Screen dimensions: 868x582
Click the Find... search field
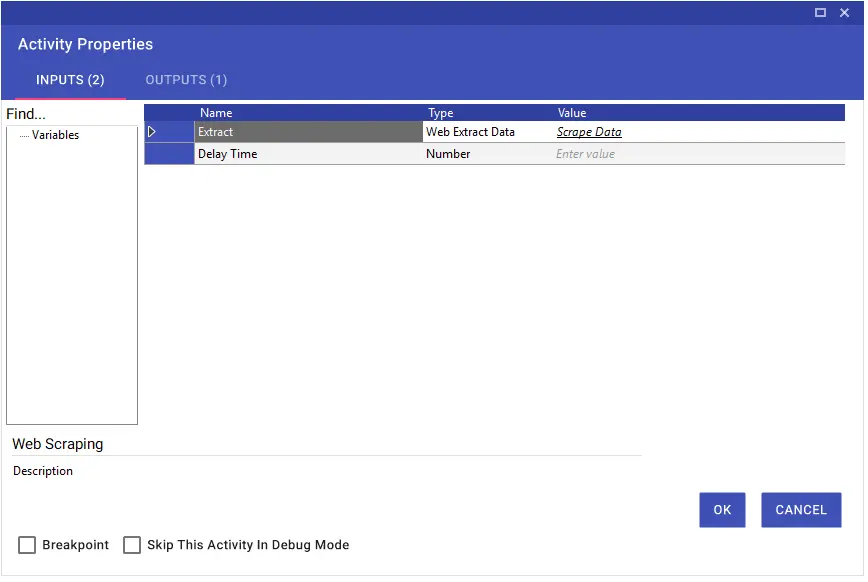click(x=72, y=114)
